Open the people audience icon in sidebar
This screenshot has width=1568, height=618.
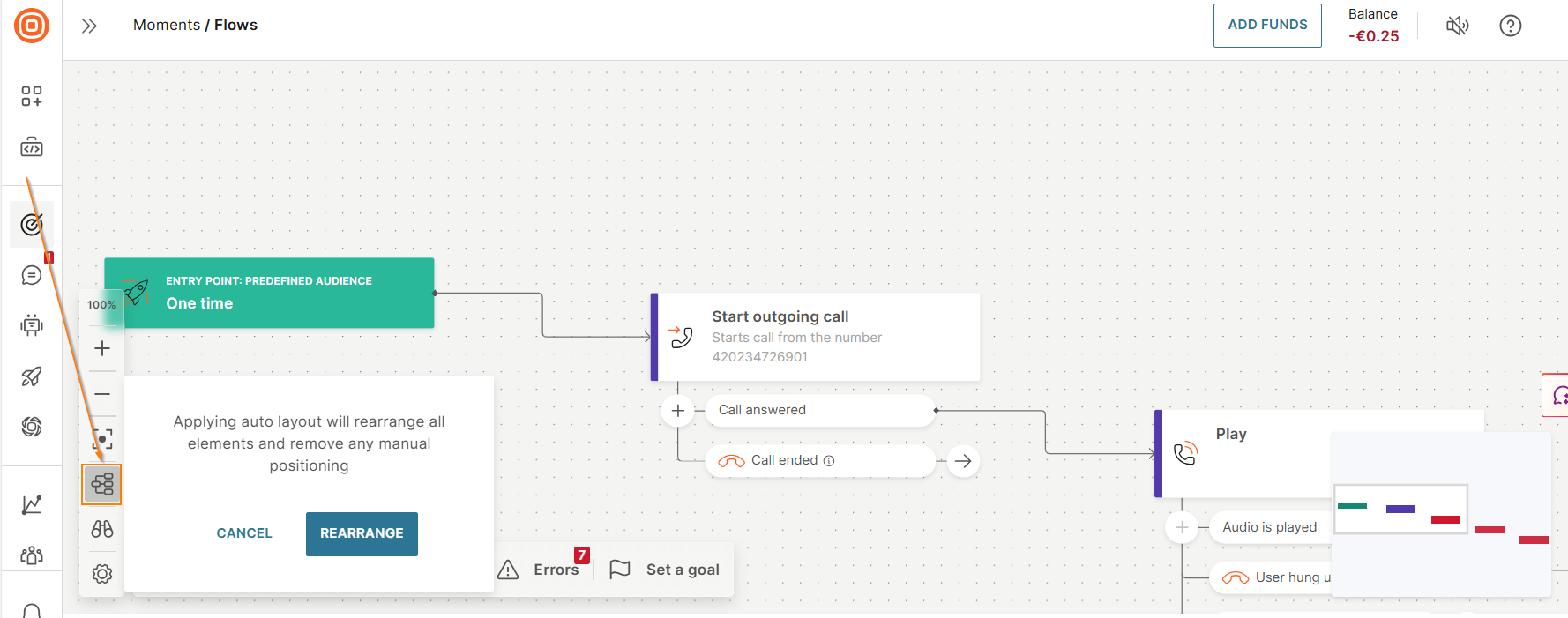point(32,555)
